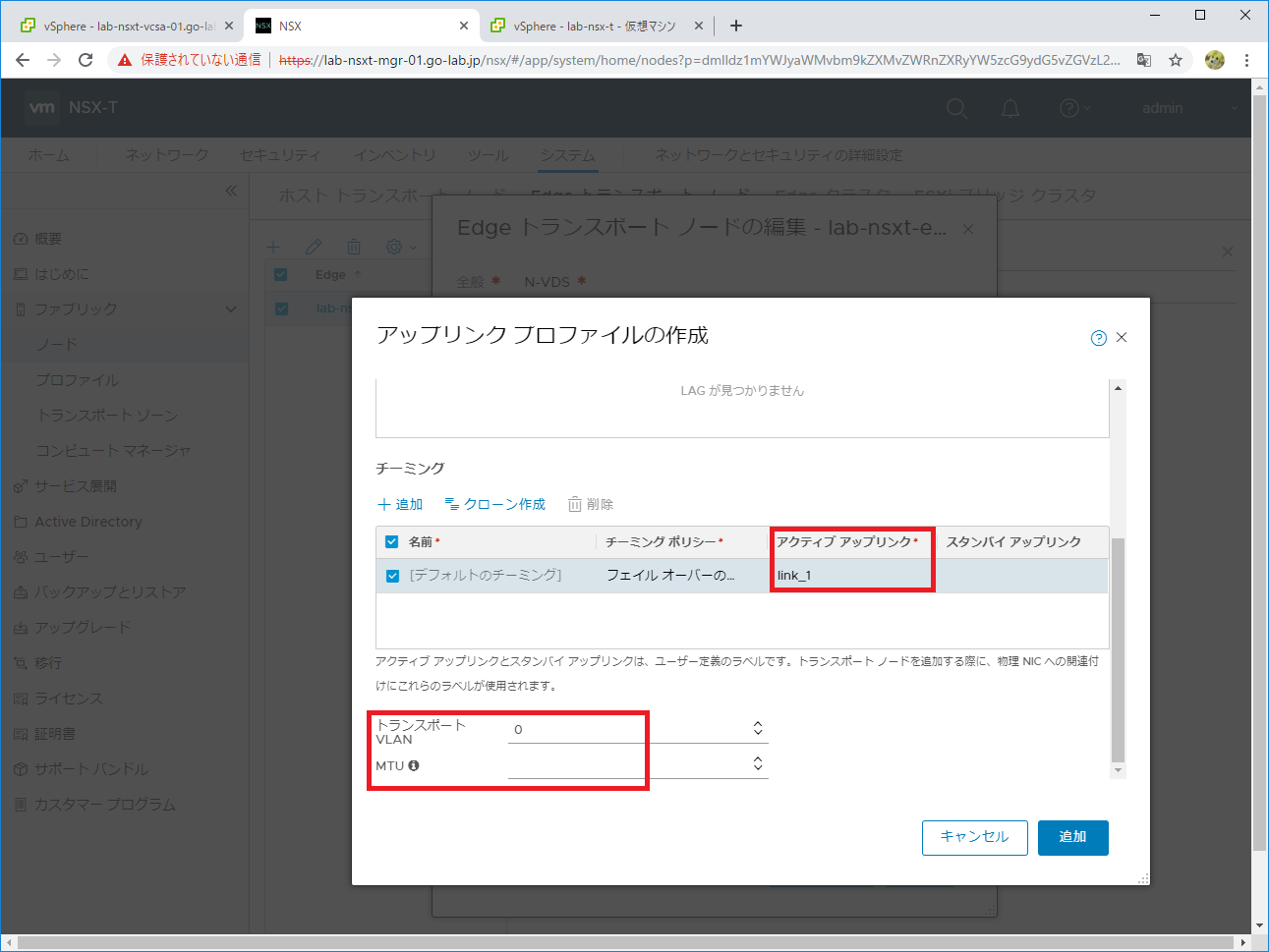Click the dialog vertical scrollbar thumb
The image size is (1269, 952).
click(x=1118, y=648)
